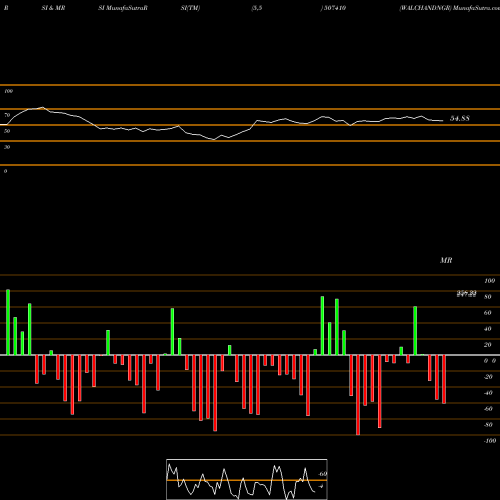Click the 69 label in the mini chart
Image resolution: width=500 pixels, height=500 pixels.
(322, 474)
